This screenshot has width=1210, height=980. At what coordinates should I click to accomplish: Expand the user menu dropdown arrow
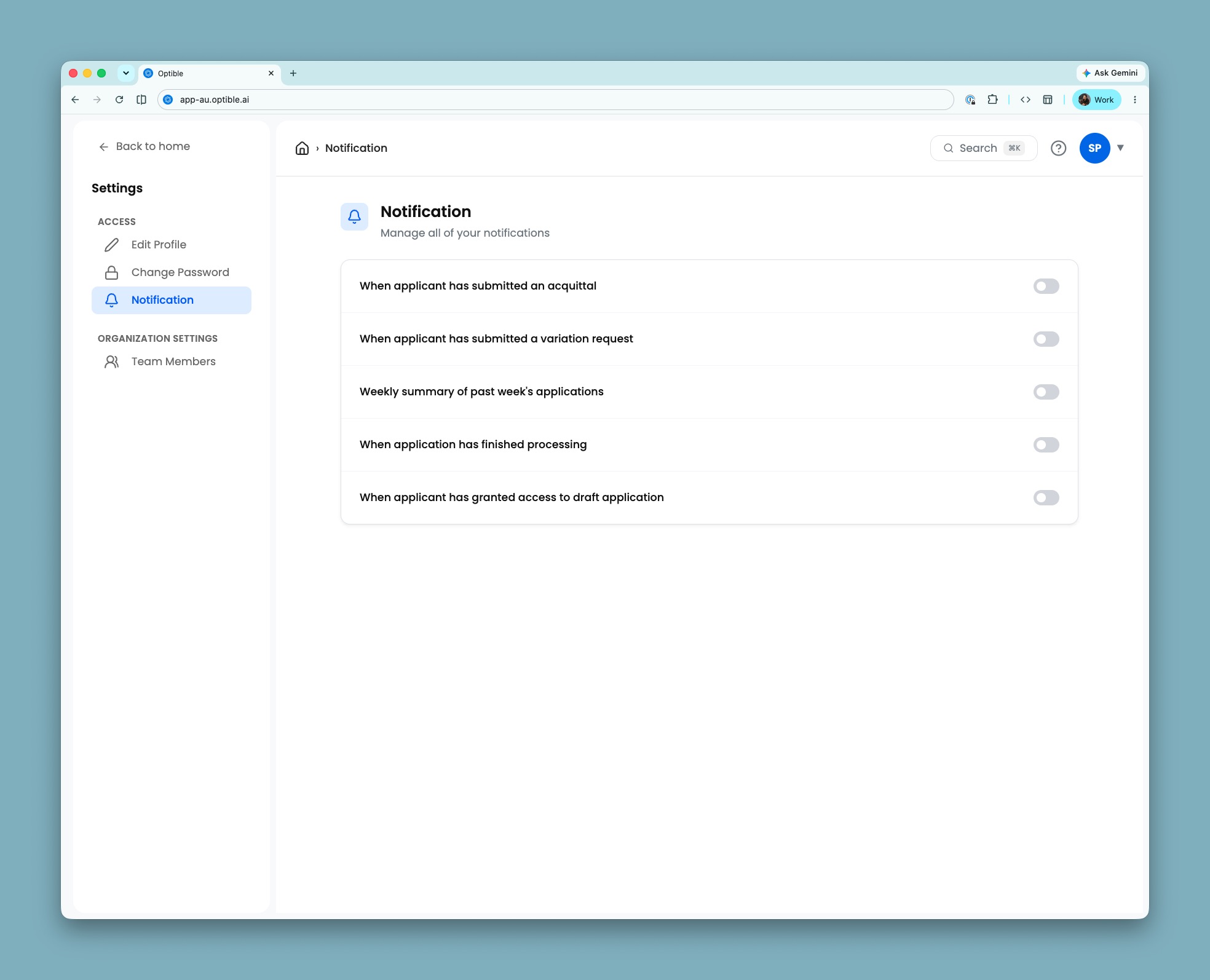[1120, 148]
